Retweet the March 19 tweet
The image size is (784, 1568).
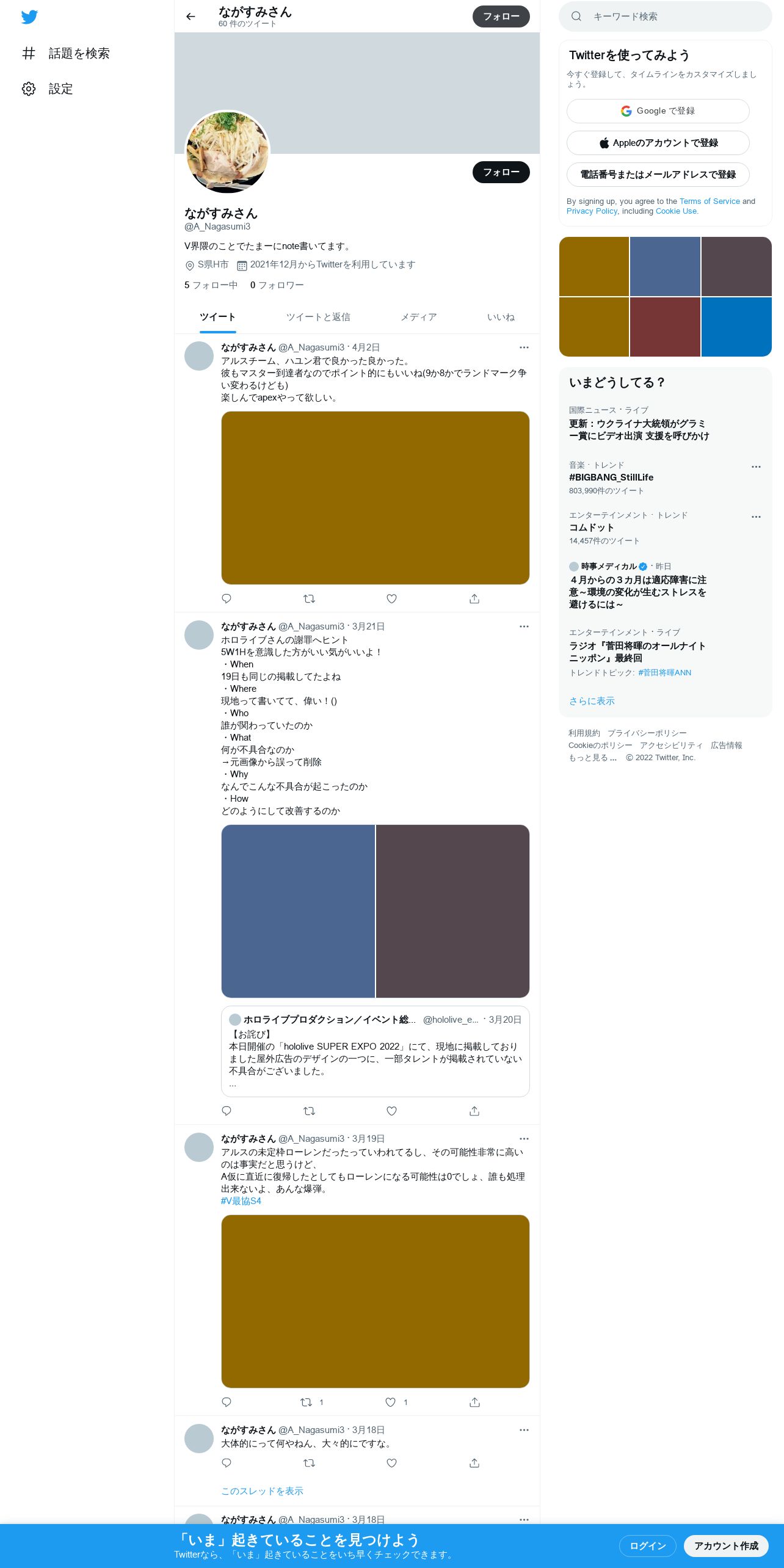tap(307, 1402)
